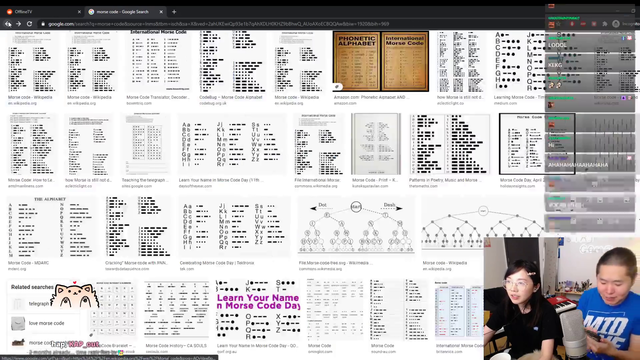Open a new browser tab
The height and width of the screenshot is (360, 640).
(x=174, y=12)
